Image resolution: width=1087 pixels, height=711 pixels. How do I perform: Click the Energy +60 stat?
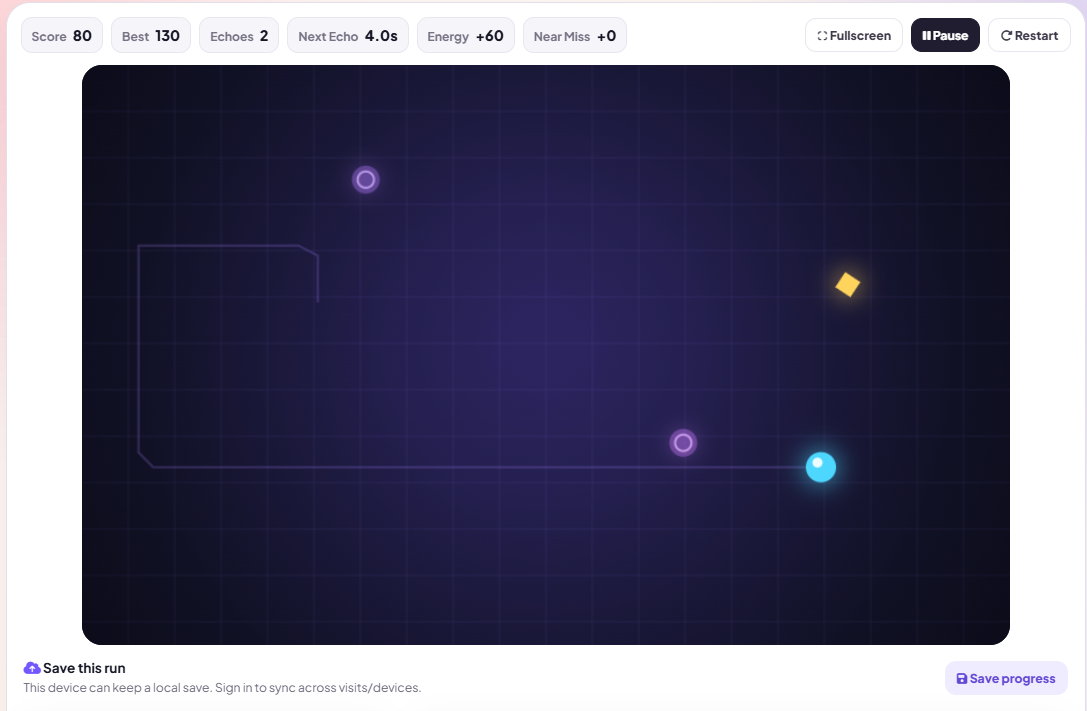coord(465,35)
